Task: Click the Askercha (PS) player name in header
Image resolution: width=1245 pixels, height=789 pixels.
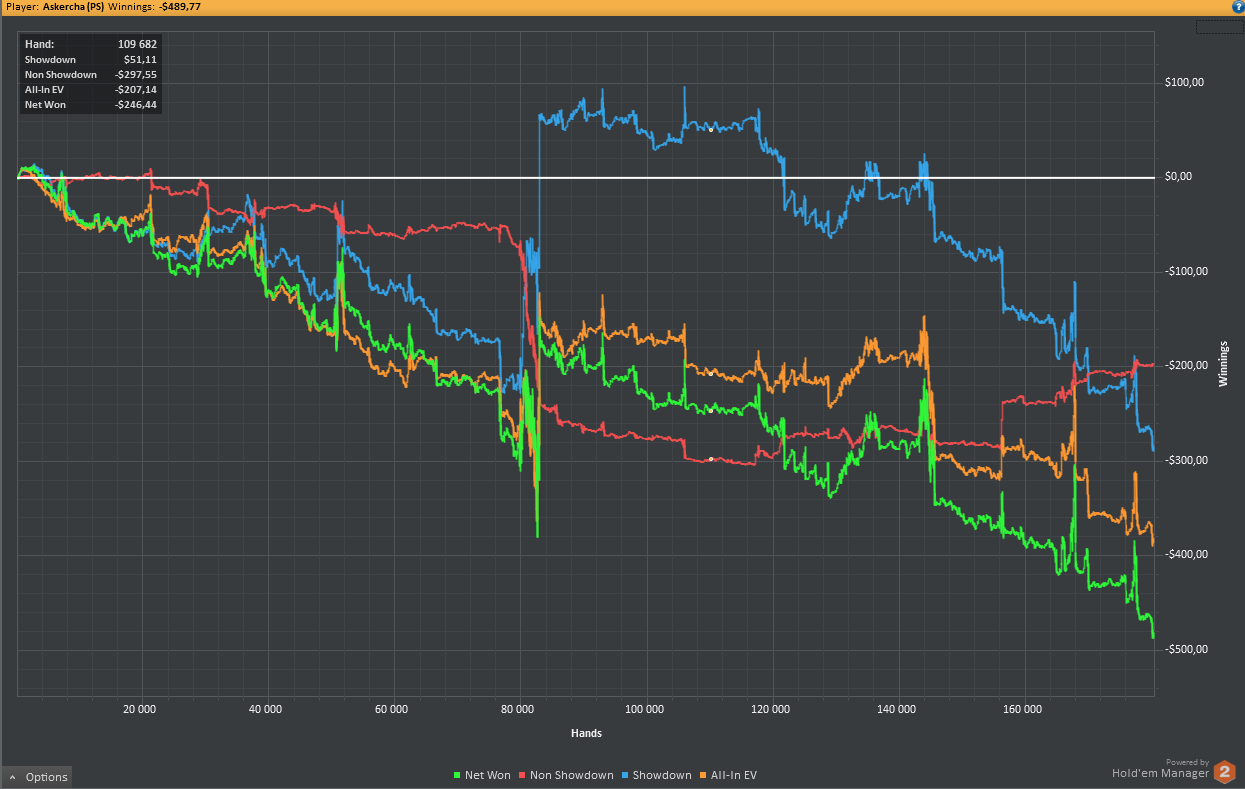Action: [x=76, y=6]
